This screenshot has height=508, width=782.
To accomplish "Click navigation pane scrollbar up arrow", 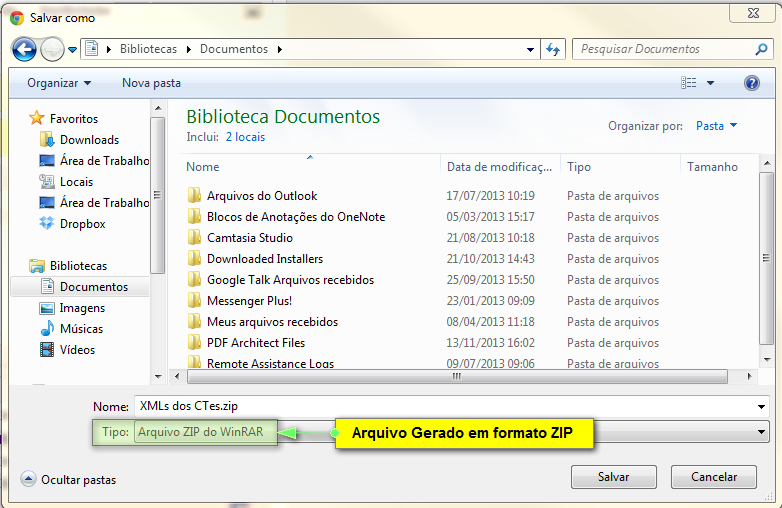I will tap(158, 108).
